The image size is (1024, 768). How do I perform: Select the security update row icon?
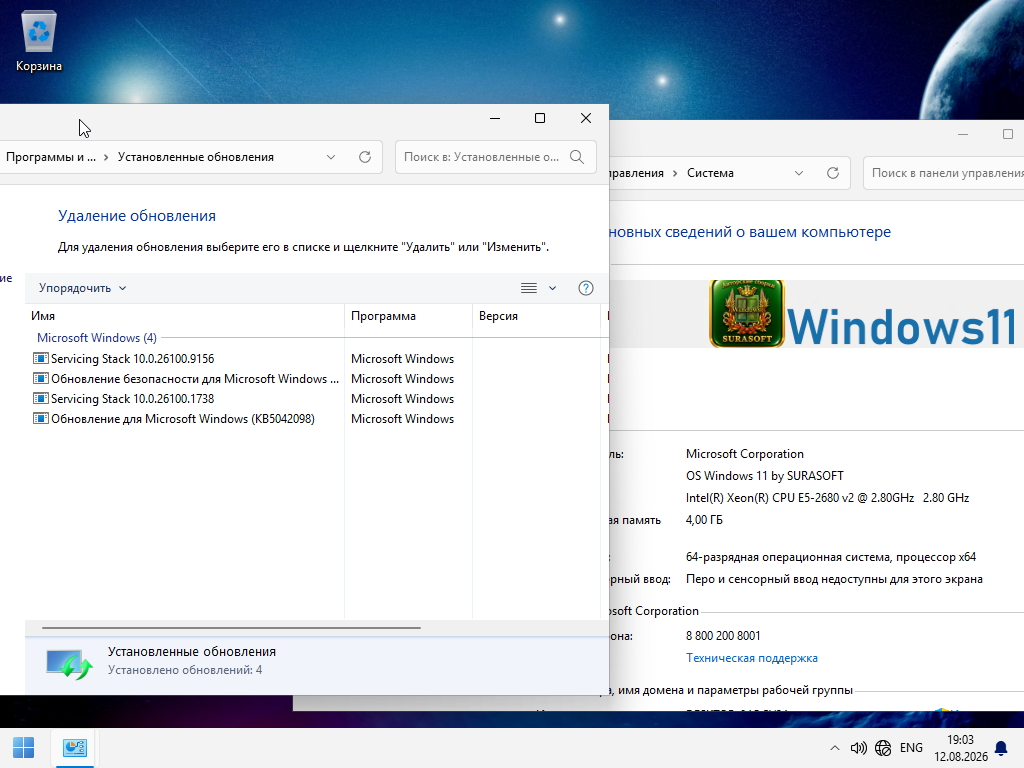(x=40, y=379)
